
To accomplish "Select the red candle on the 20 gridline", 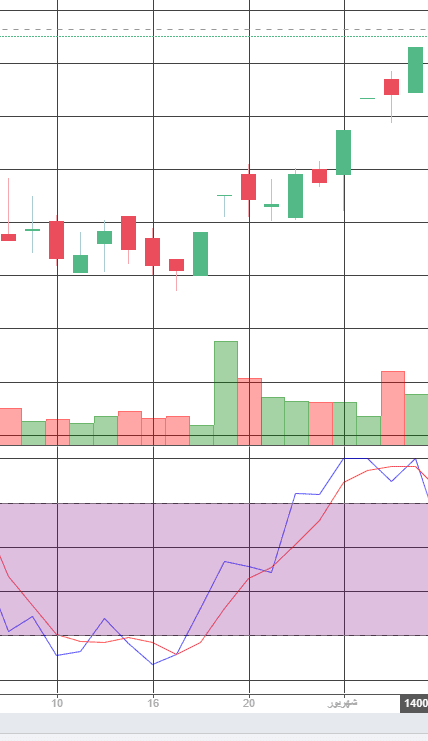I will [248, 187].
